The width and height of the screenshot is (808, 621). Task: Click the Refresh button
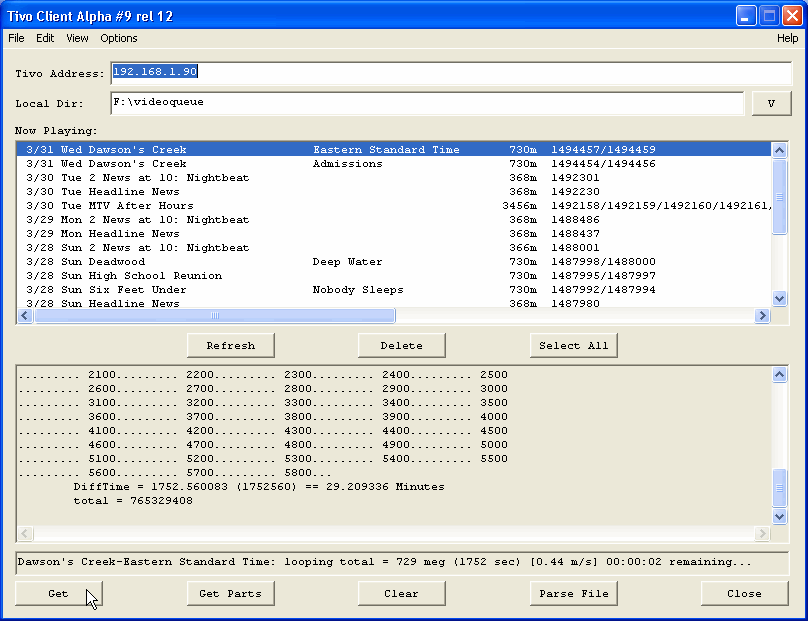(230, 345)
